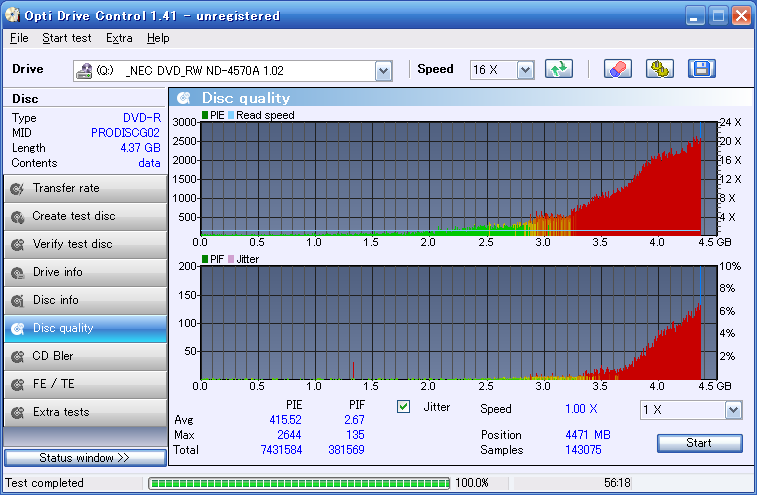The height and width of the screenshot is (495, 757).
Task: Click the Speed value 1.00 X
Action: [581, 409]
